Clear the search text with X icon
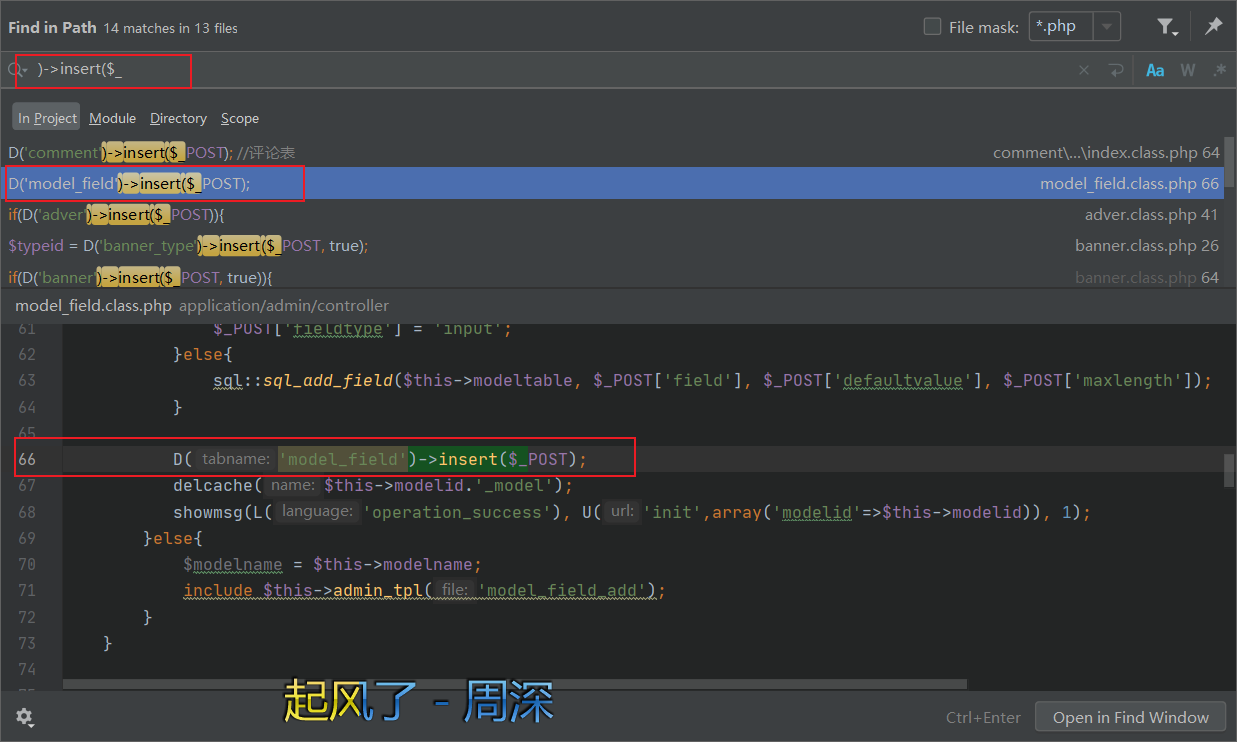The height and width of the screenshot is (742, 1237). point(1084,70)
